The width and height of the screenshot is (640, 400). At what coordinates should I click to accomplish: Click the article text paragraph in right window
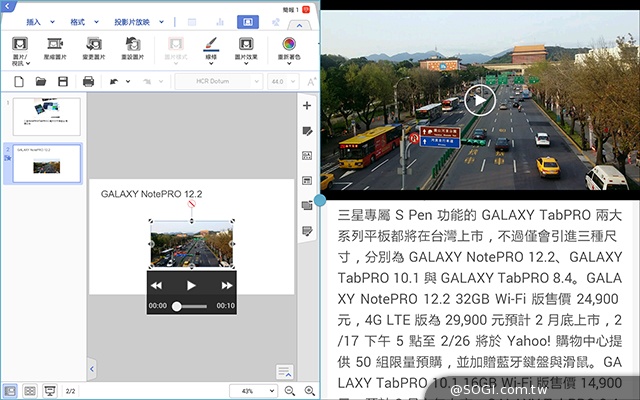tap(480, 302)
